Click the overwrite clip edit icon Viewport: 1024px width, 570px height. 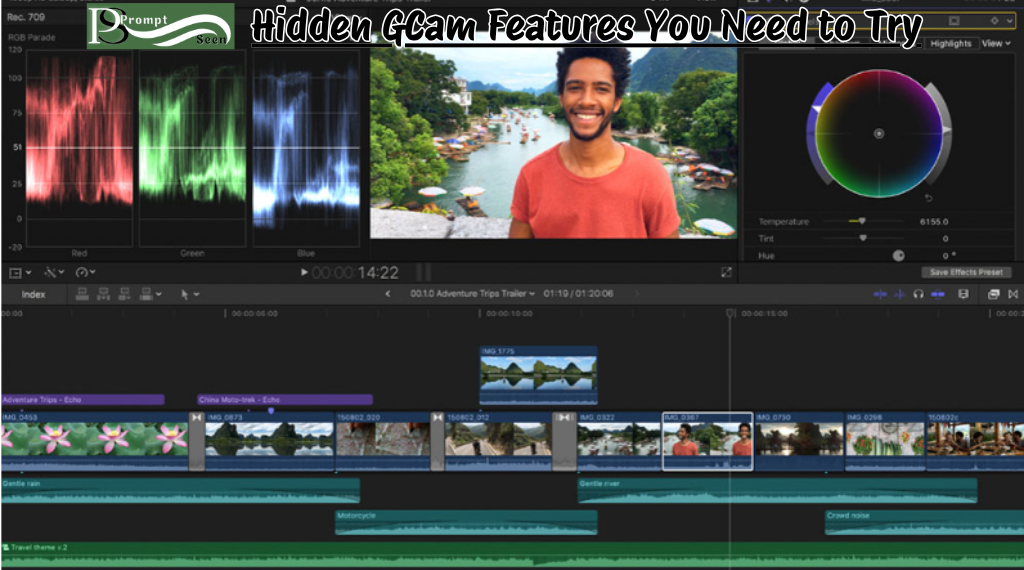pos(146,294)
